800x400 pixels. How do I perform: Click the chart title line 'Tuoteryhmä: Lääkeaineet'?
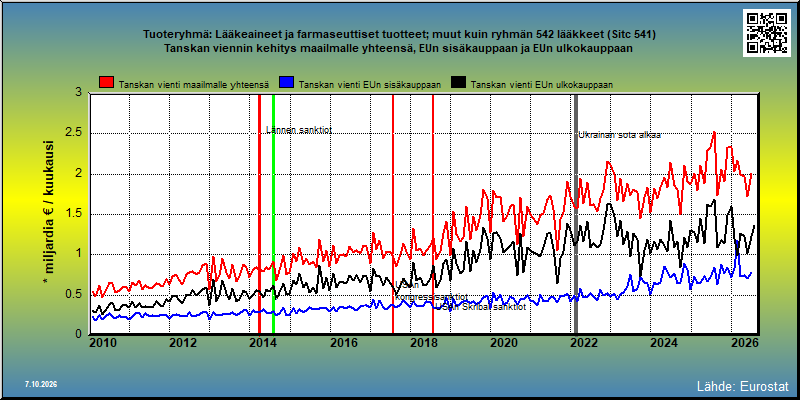[399, 35]
